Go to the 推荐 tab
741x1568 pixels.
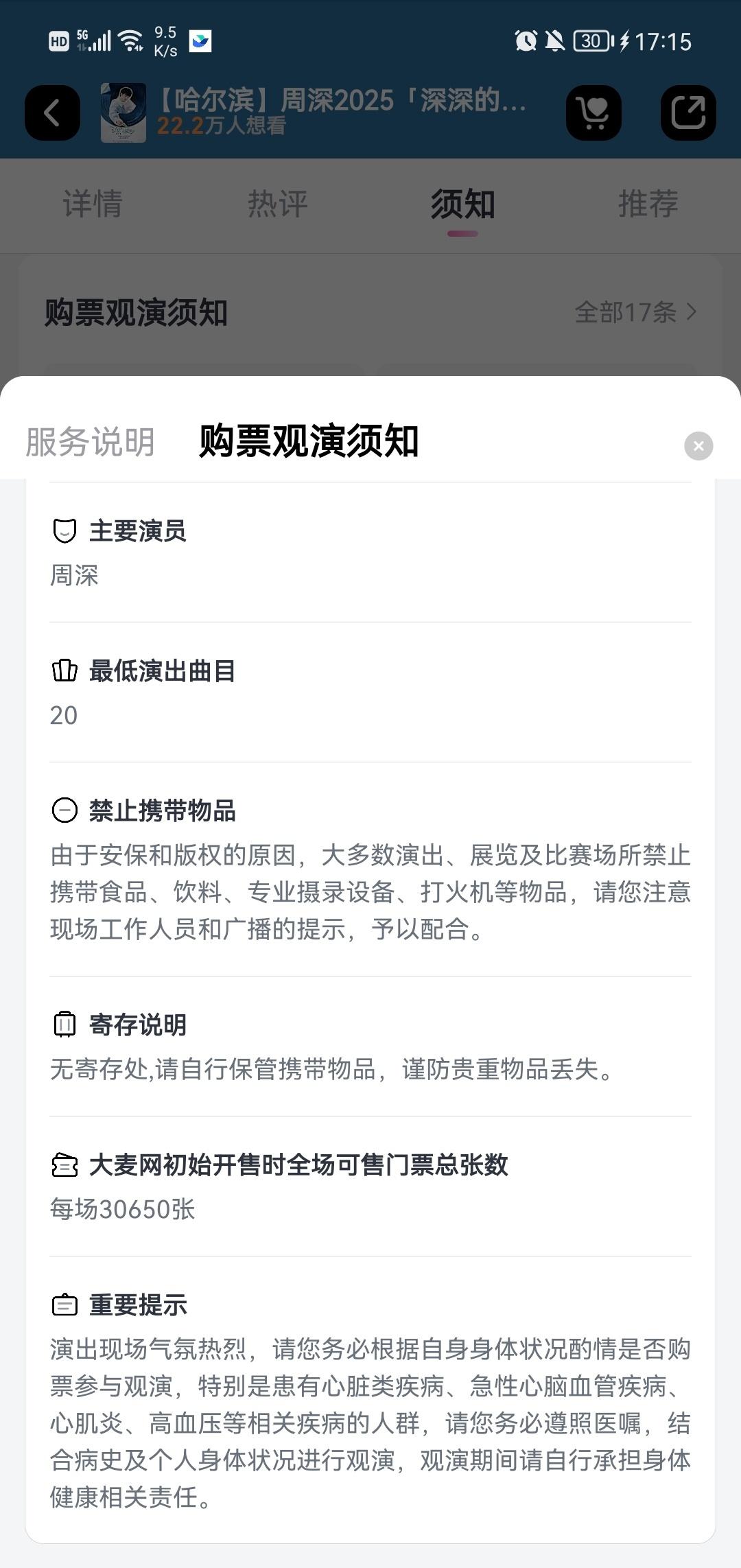click(648, 204)
